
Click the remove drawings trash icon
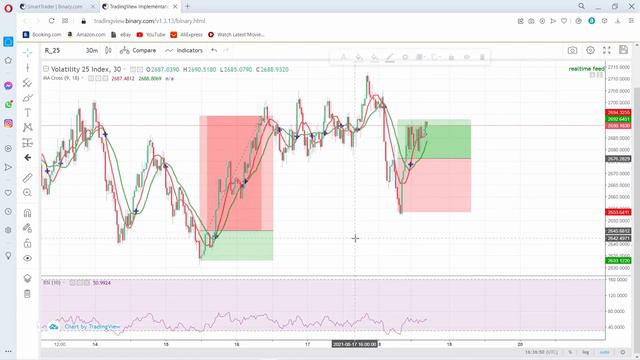(27, 293)
